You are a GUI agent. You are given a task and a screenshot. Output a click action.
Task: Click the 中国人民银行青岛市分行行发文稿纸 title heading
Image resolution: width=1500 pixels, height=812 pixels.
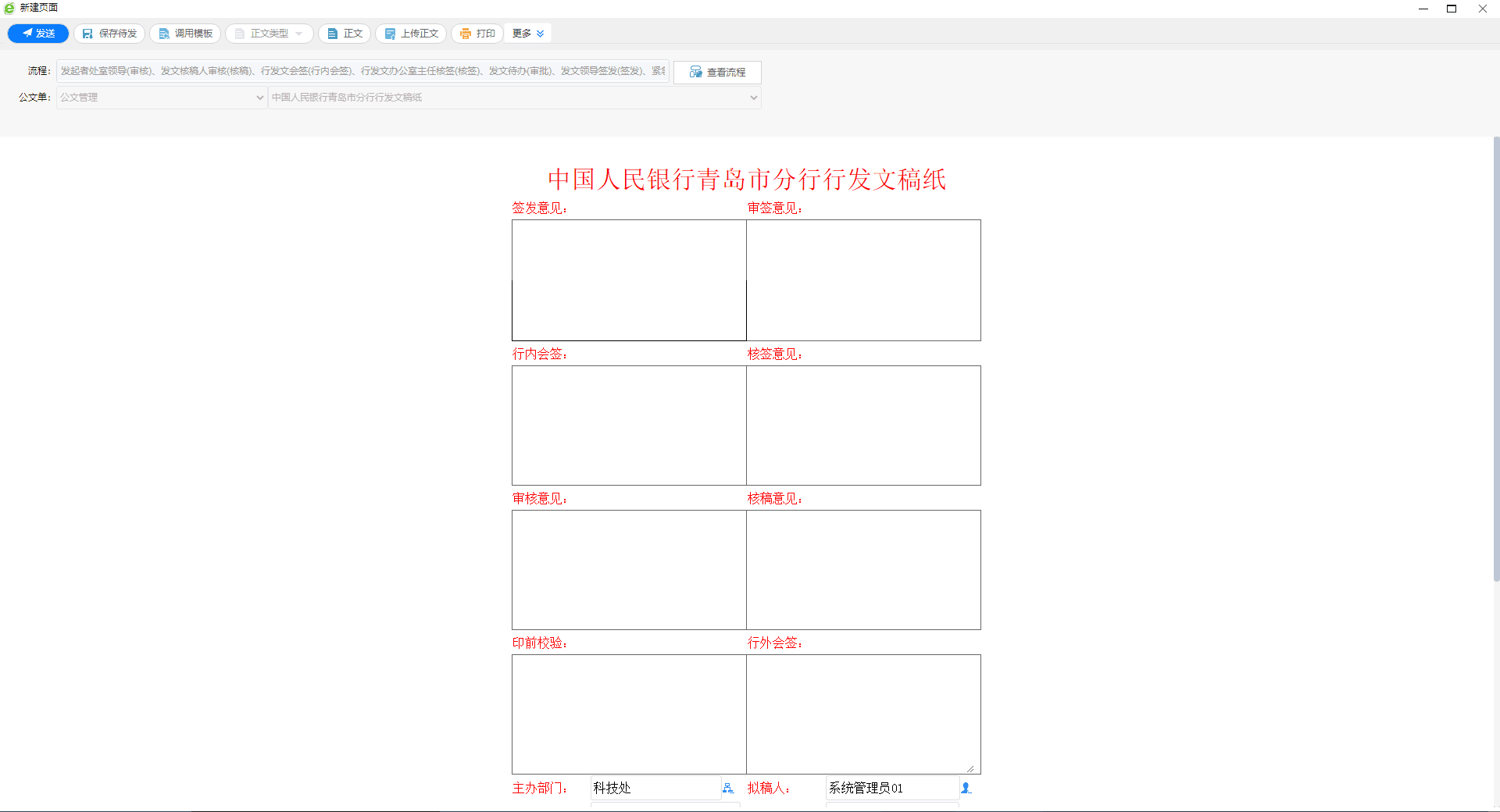click(x=747, y=180)
